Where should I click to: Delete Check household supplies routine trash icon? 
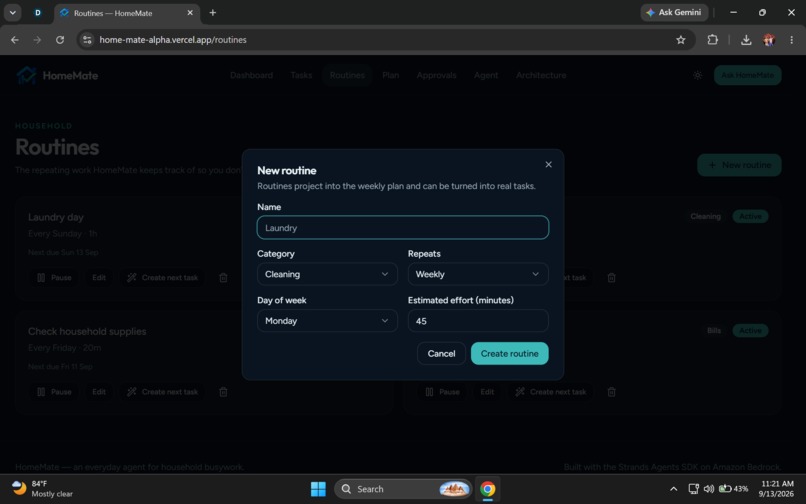(223, 392)
